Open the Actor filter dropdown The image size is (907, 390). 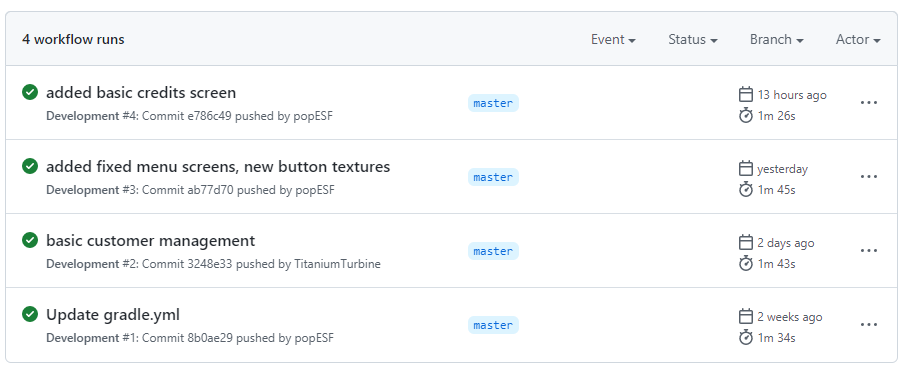coord(858,39)
